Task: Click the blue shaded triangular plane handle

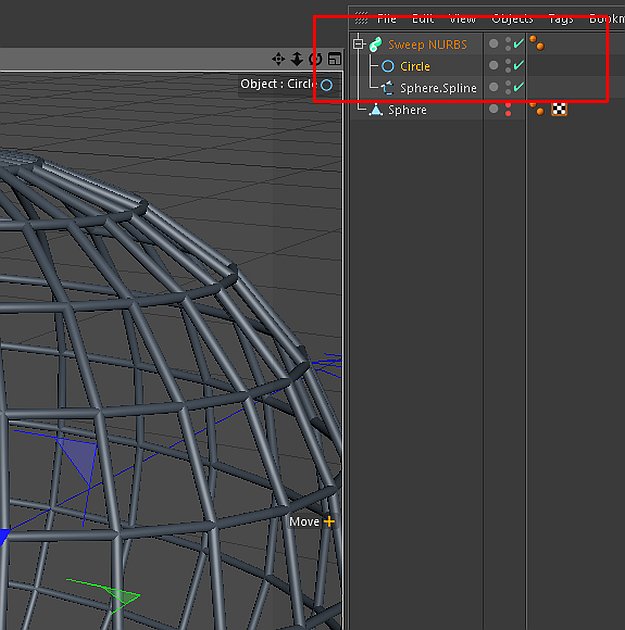Action: pyautogui.click(x=79, y=460)
